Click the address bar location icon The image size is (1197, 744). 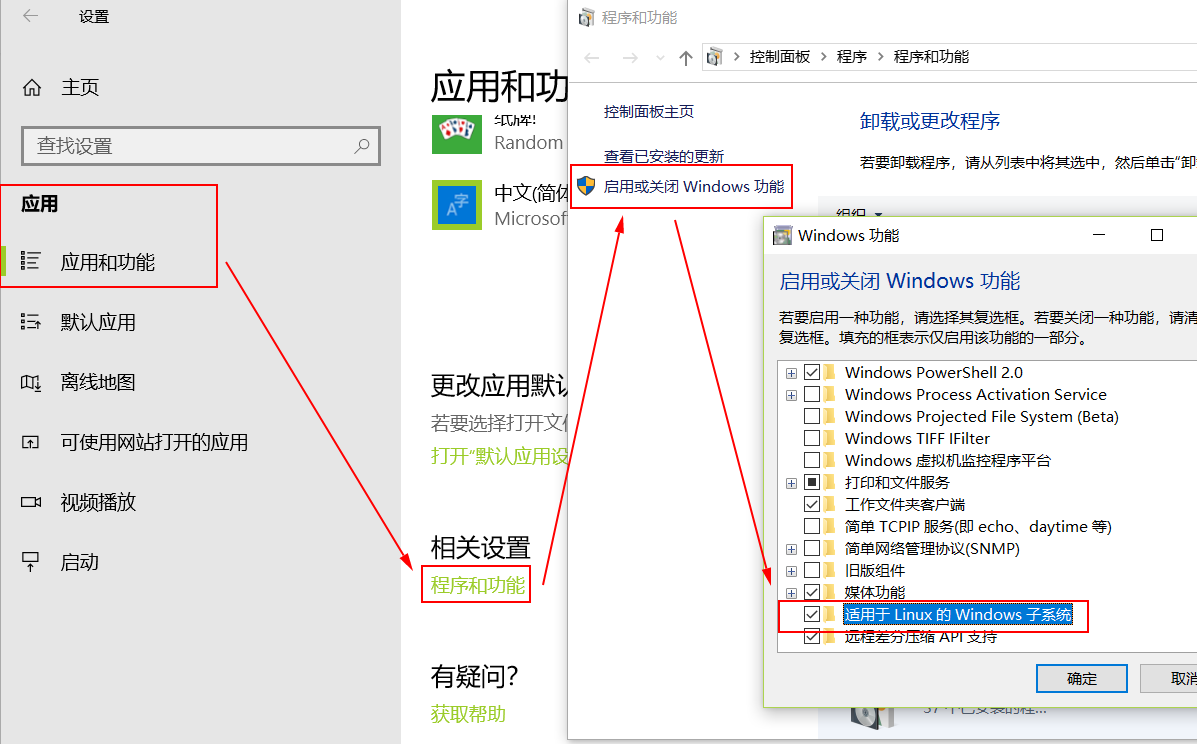pos(714,56)
